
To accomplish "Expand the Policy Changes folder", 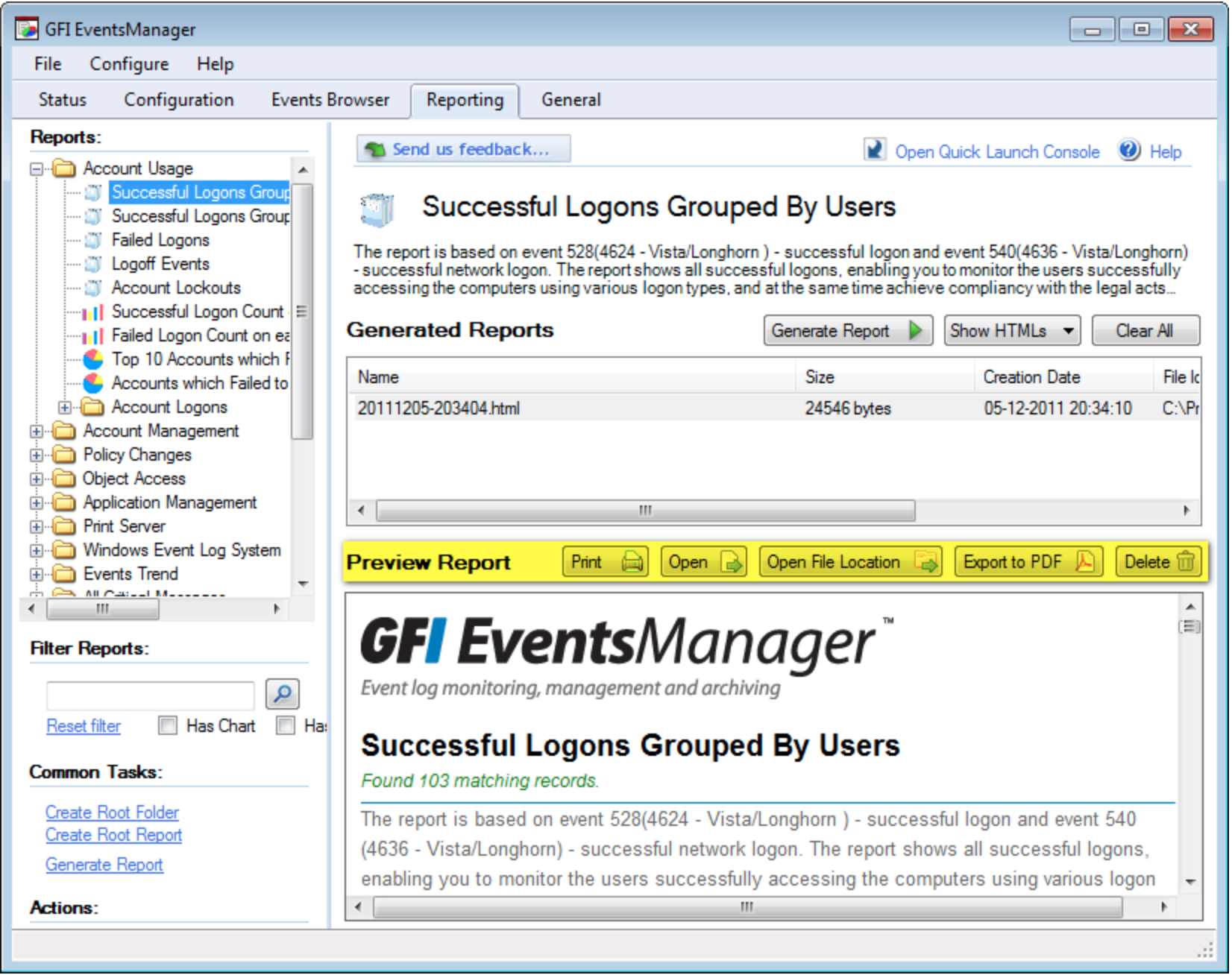I will point(36,455).
